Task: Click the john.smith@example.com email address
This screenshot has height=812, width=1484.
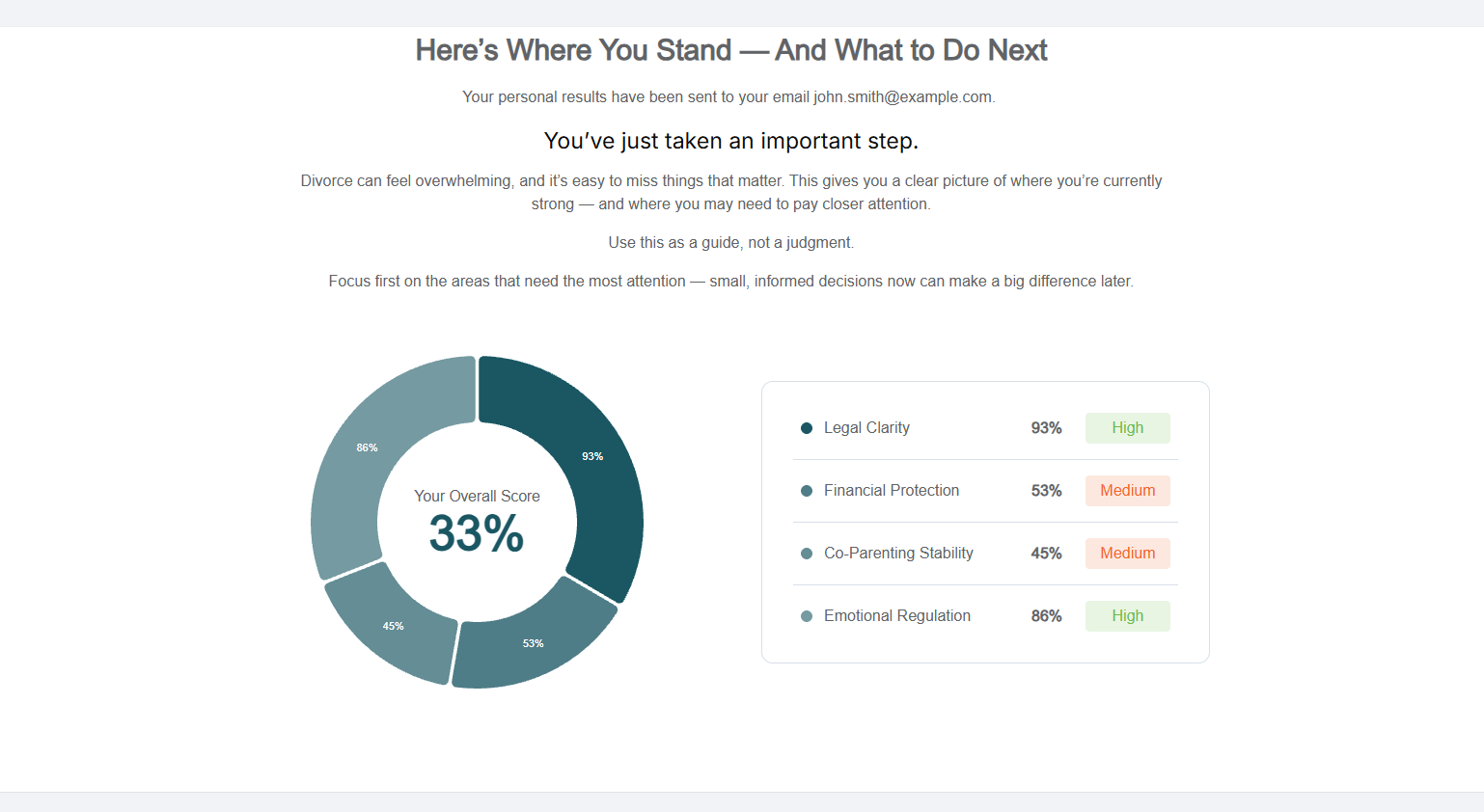Action: point(902,97)
